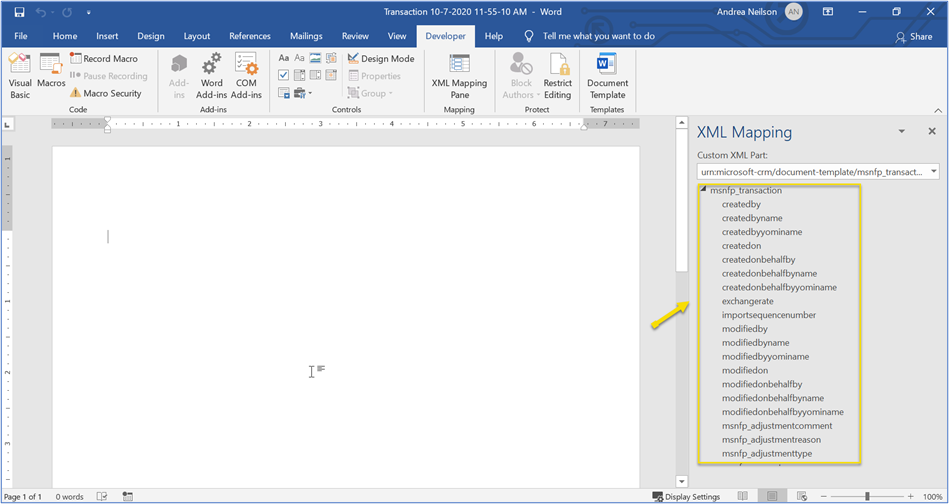
Task: Start Record Macro
Action: point(103,59)
